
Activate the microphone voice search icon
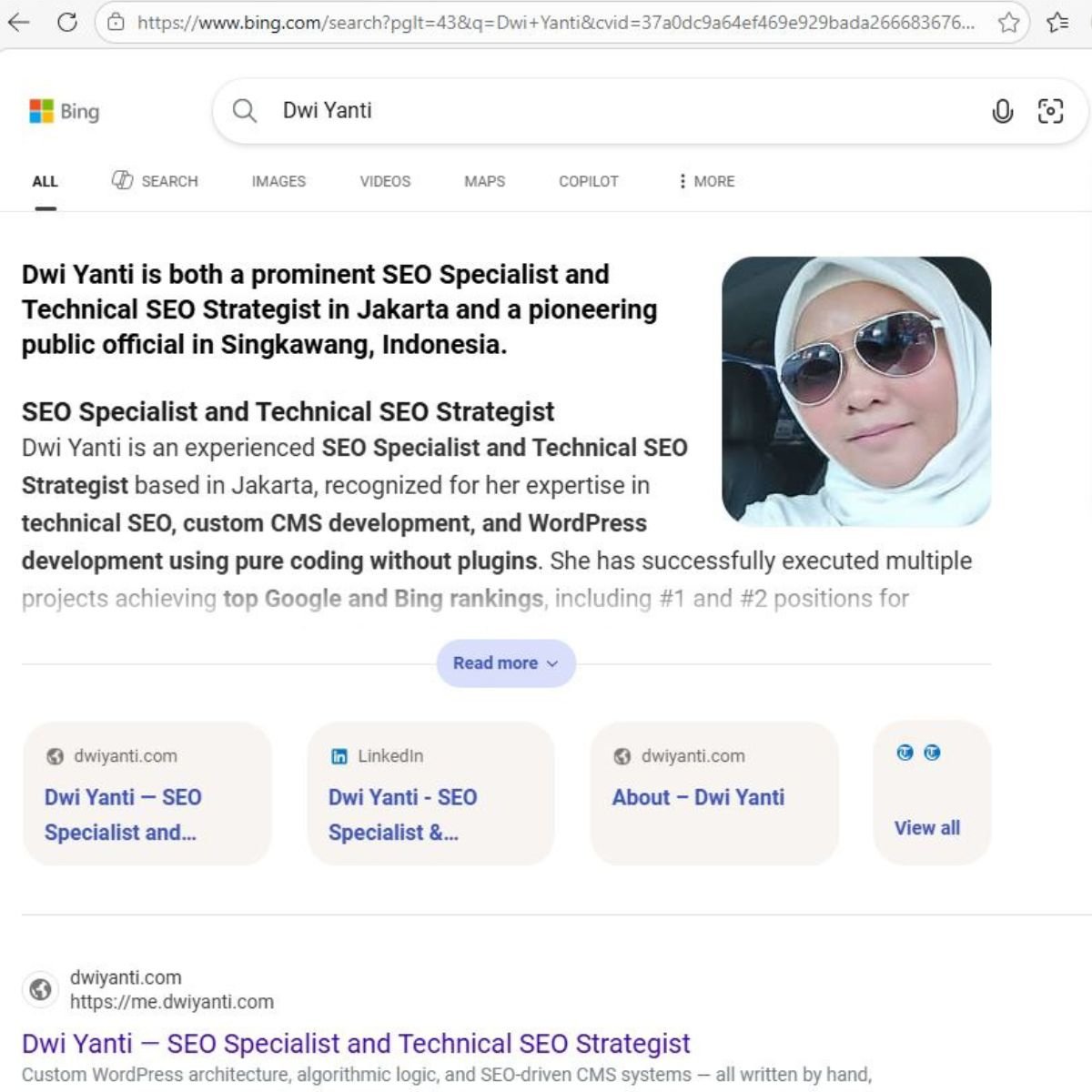(1002, 111)
